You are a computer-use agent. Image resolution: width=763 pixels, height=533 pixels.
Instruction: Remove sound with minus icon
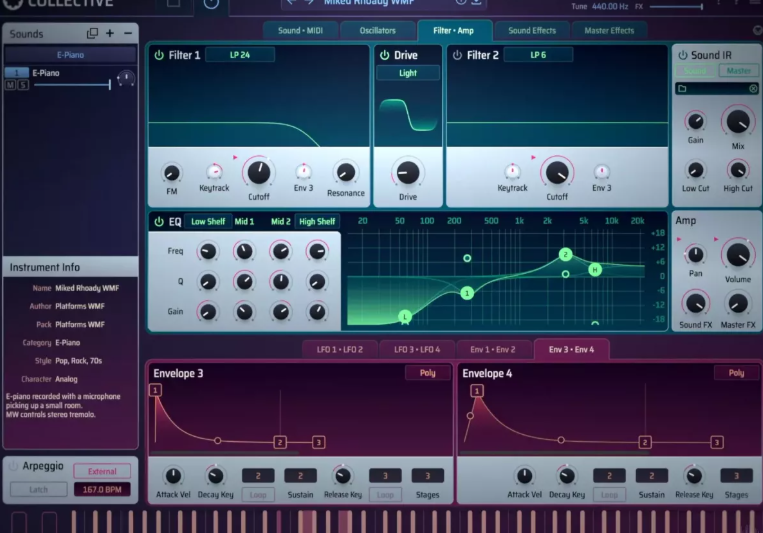coord(128,33)
